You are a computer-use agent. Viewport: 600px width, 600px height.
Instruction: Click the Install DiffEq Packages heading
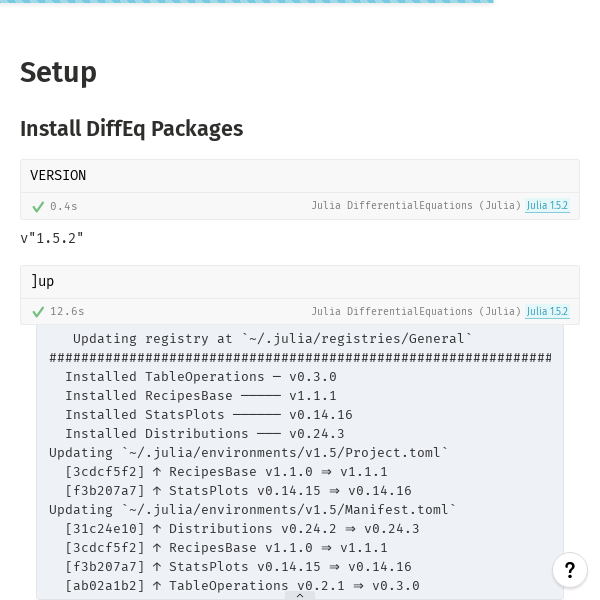pyautogui.click(x=132, y=129)
